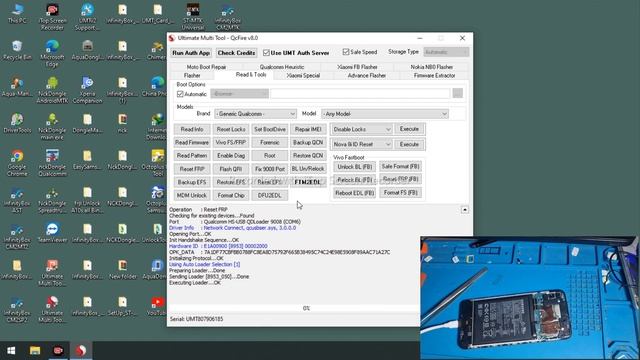The width and height of the screenshot is (640, 360).
Task: Open nckDongle Qualcomm desktop shortcut
Action: (x=52, y=163)
